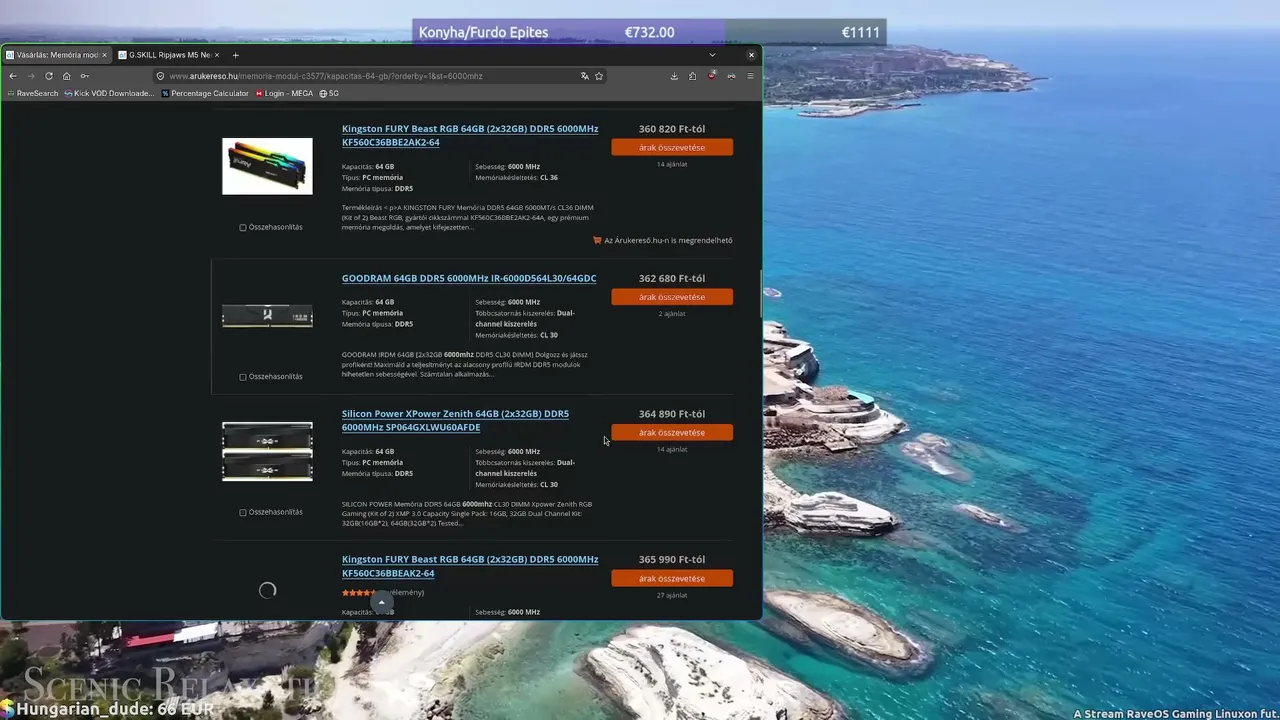Click the '14 ajánlat' text under 360 820 Ft
Image resolution: width=1280 pixels, height=720 pixels.
pos(672,164)
